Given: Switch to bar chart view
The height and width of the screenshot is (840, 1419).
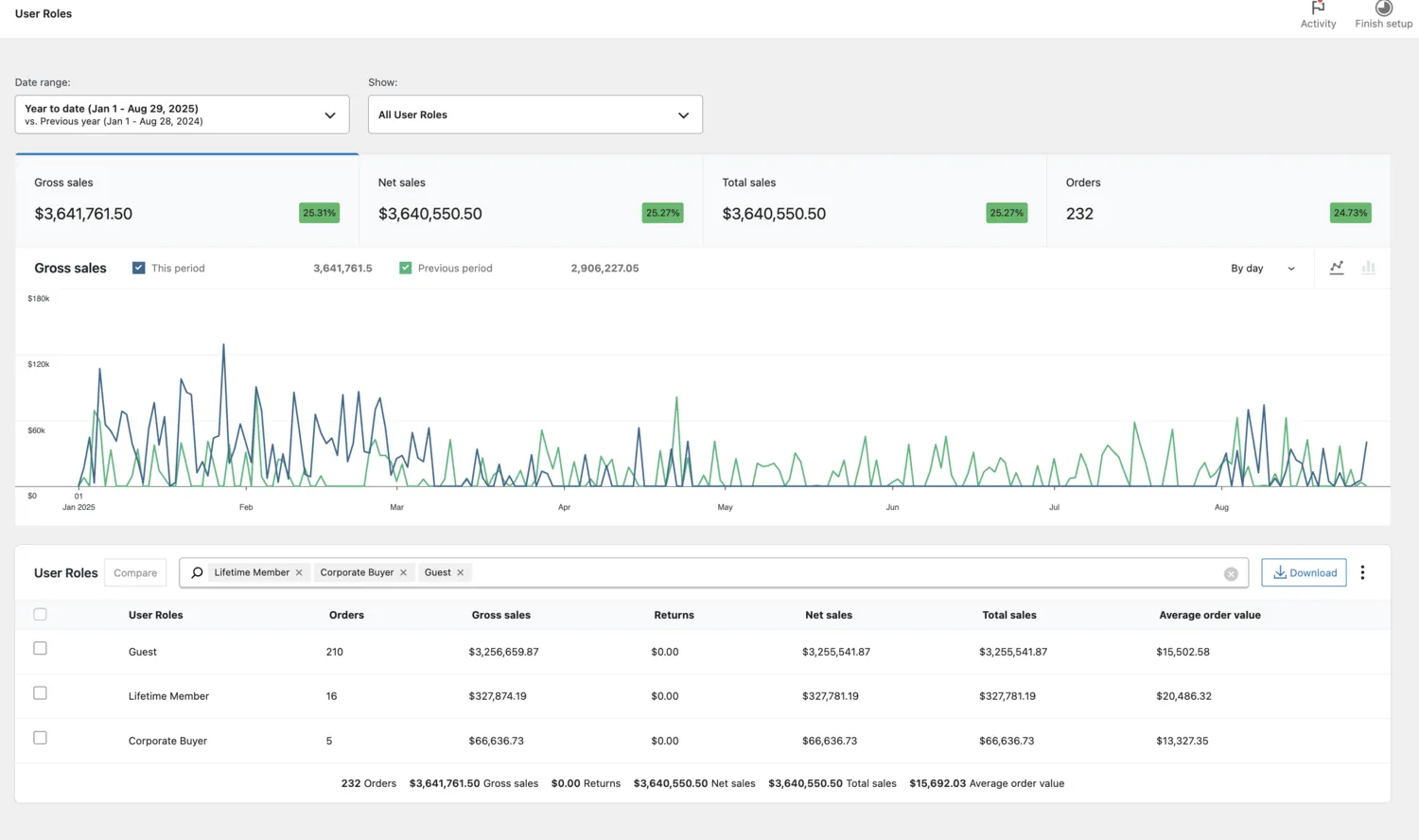Looking at the screenshot, I should [x=1368, y=269].
